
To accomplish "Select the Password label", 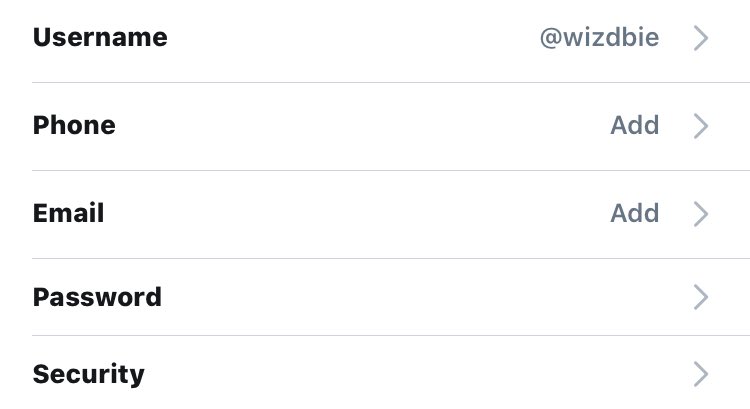I will tap(97, 297).
